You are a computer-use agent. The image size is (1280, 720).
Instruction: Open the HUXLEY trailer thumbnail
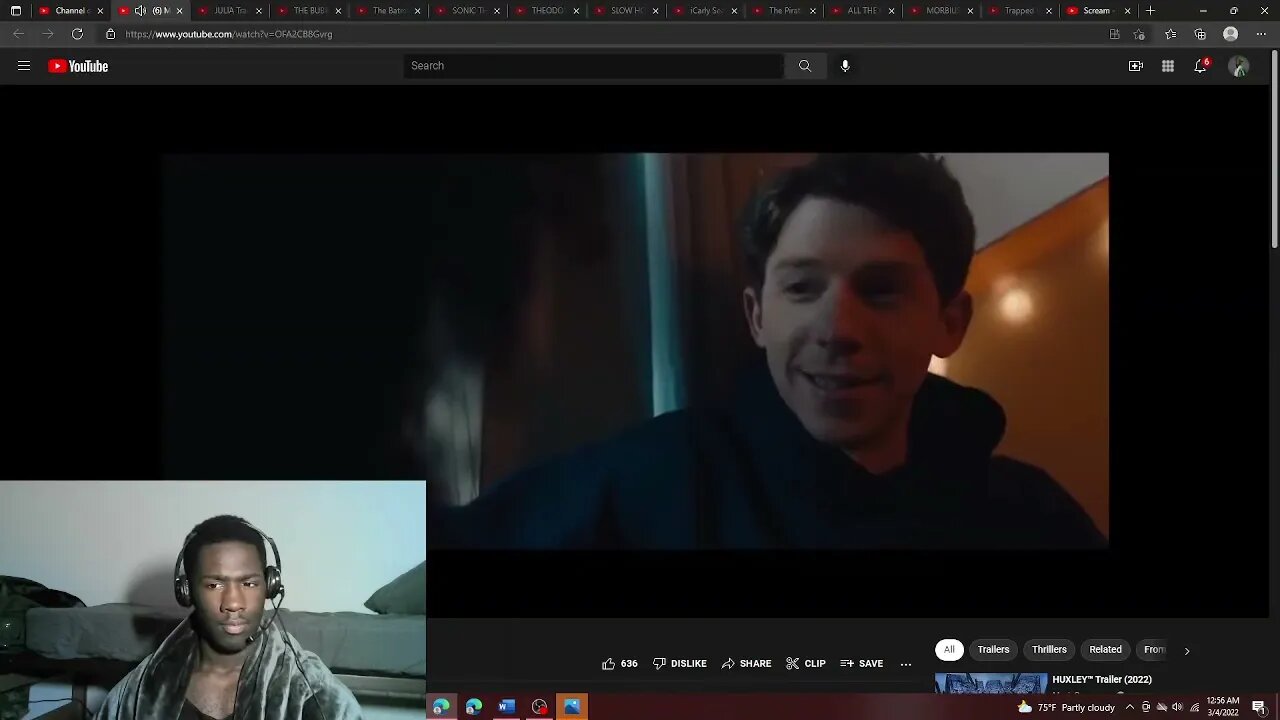click(991, 683)
